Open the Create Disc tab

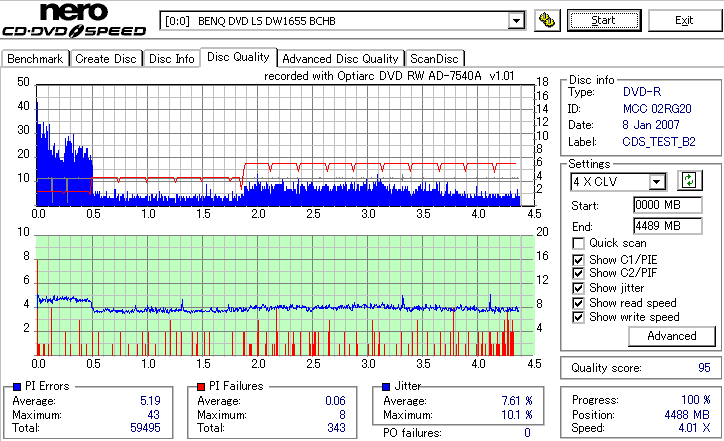[x=106, y=59]
